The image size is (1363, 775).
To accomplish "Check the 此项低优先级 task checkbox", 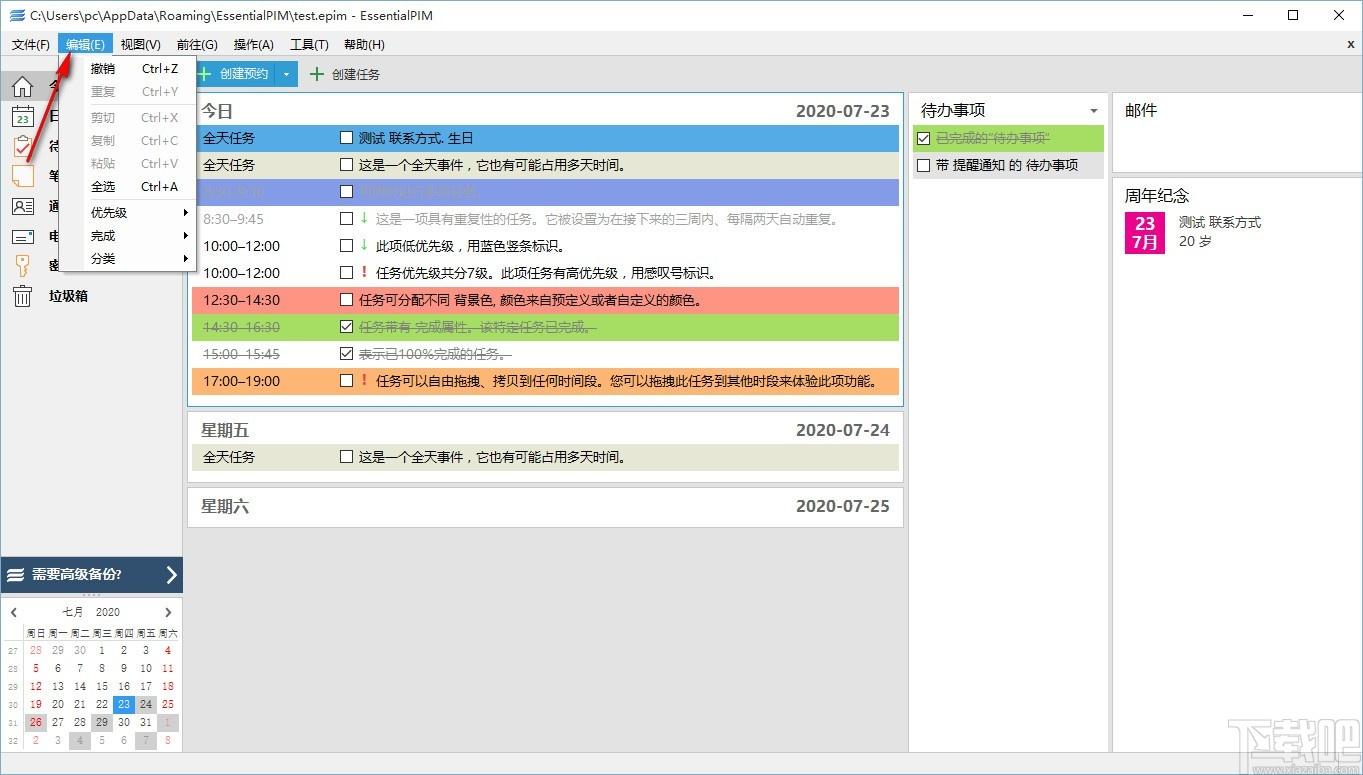I will click(x=346, y=245).
